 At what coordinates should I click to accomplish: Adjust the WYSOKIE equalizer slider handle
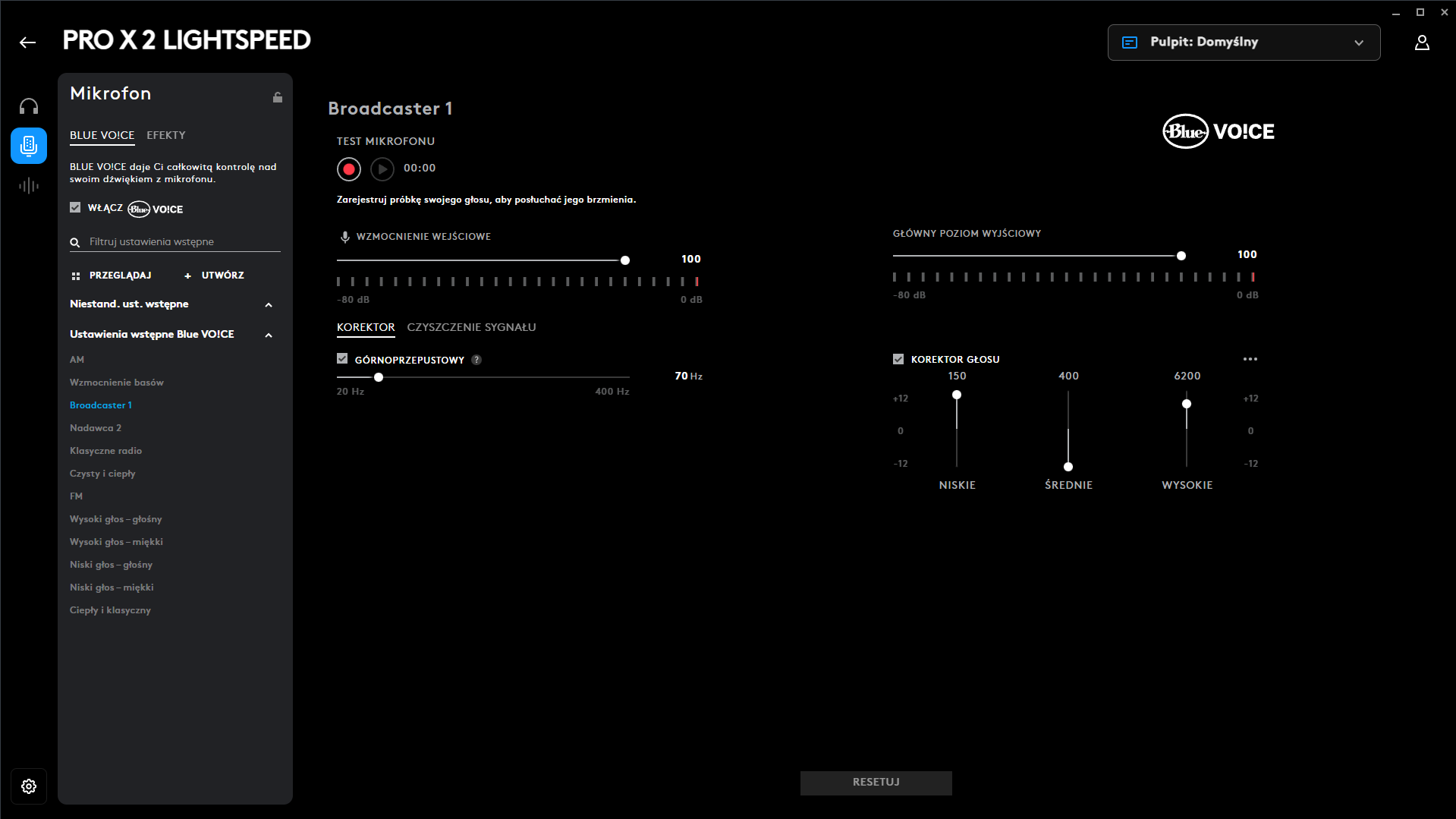(1187, 404)
